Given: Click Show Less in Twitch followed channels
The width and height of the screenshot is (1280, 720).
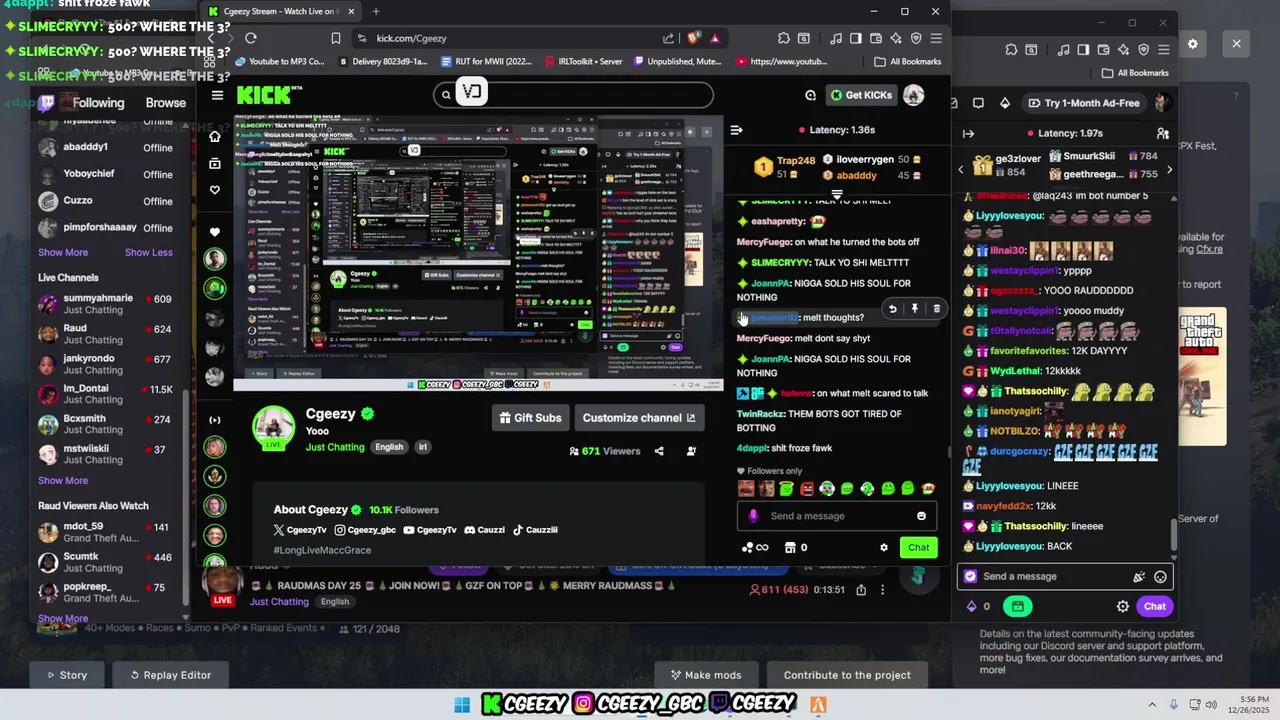Looking at the screenshot, I should pyautogui.click(x=149, y=252).
